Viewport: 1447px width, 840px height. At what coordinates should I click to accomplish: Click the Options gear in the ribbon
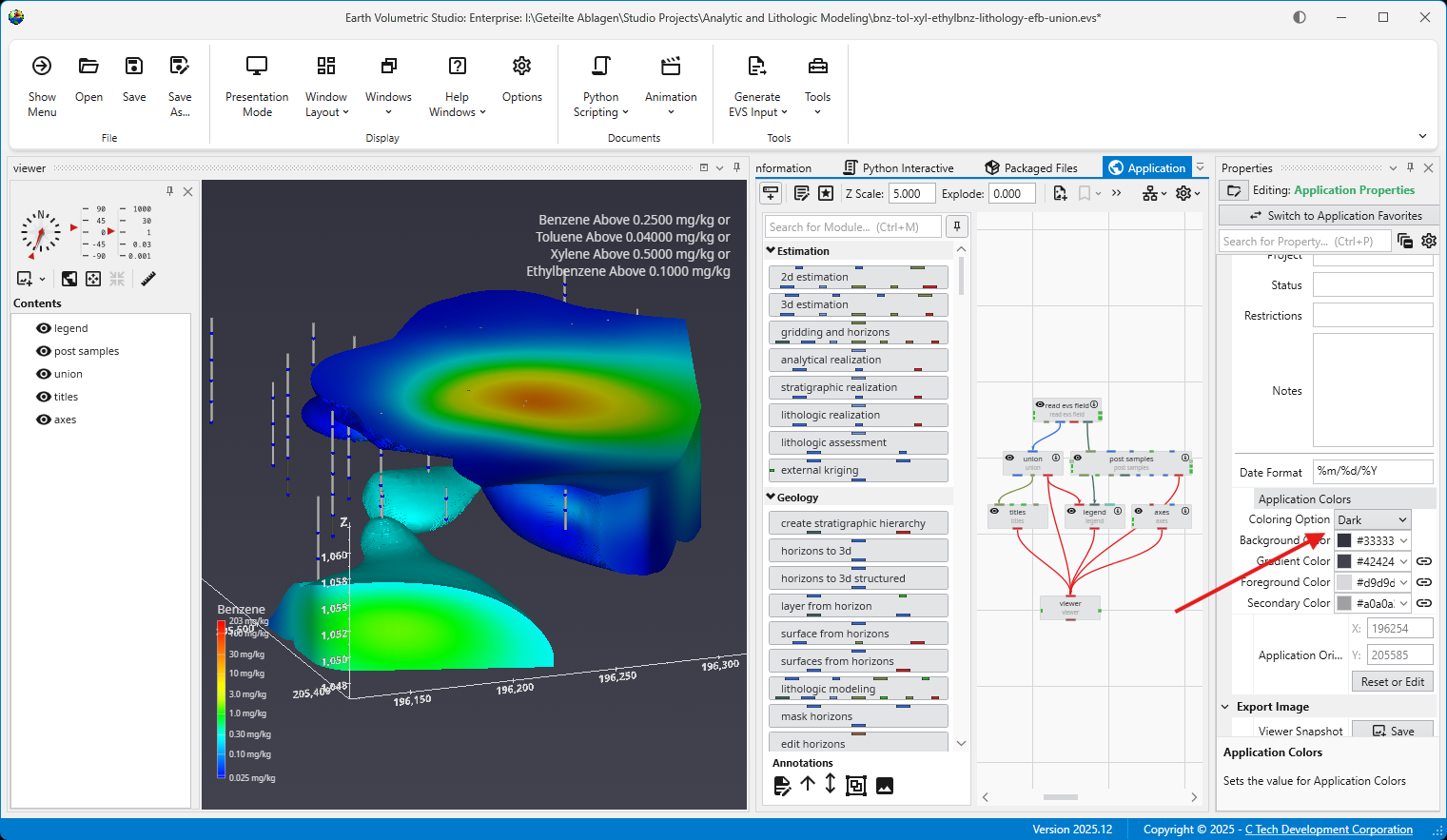click(521, 67)
